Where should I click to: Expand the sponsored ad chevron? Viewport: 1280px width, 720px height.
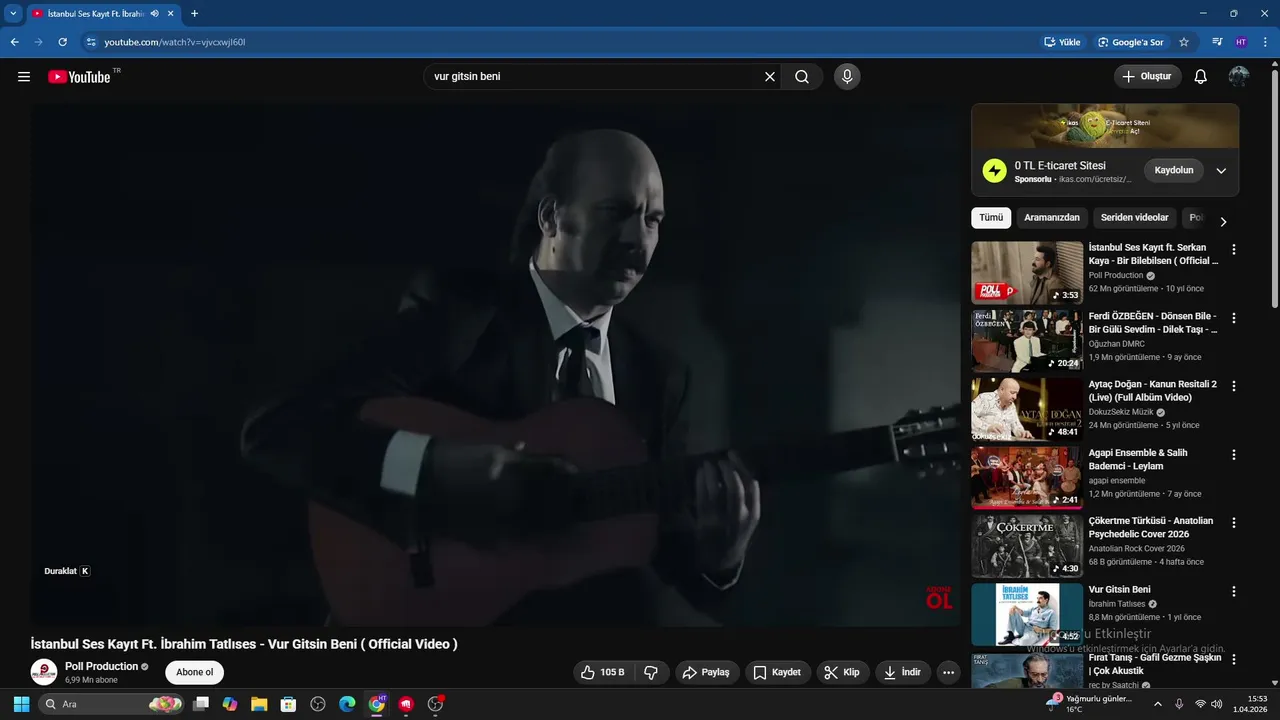pyautogui.click(x=1221, y=171)
